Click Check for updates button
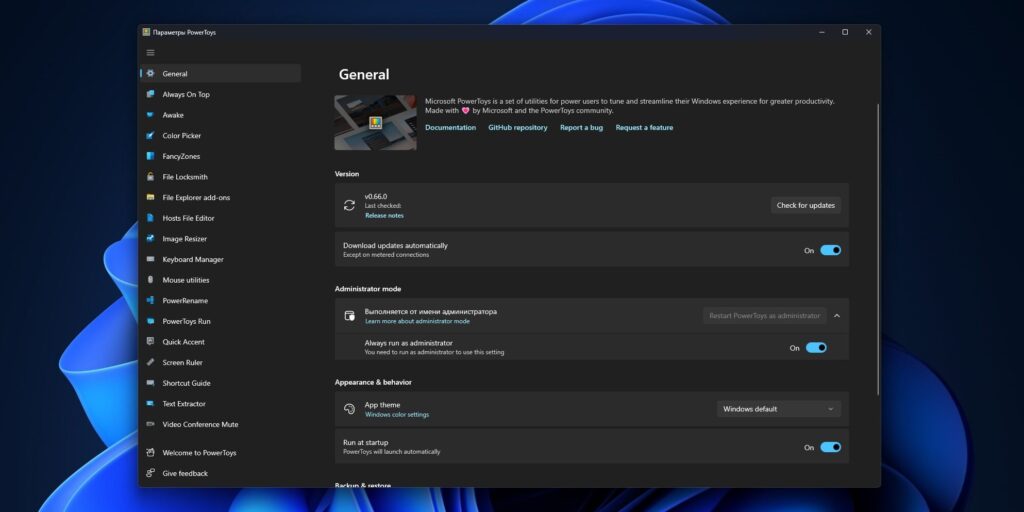Image resolution: width=1024 pixels, height=512 pixels. coord(805,205)
